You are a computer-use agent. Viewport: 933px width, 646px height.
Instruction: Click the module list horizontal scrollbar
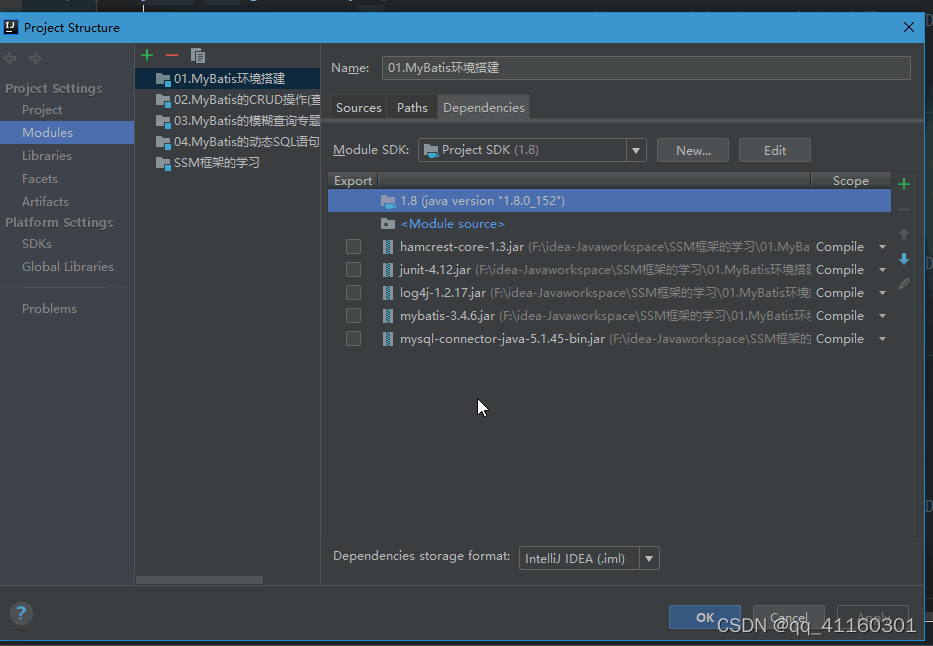tap(199, 579)
